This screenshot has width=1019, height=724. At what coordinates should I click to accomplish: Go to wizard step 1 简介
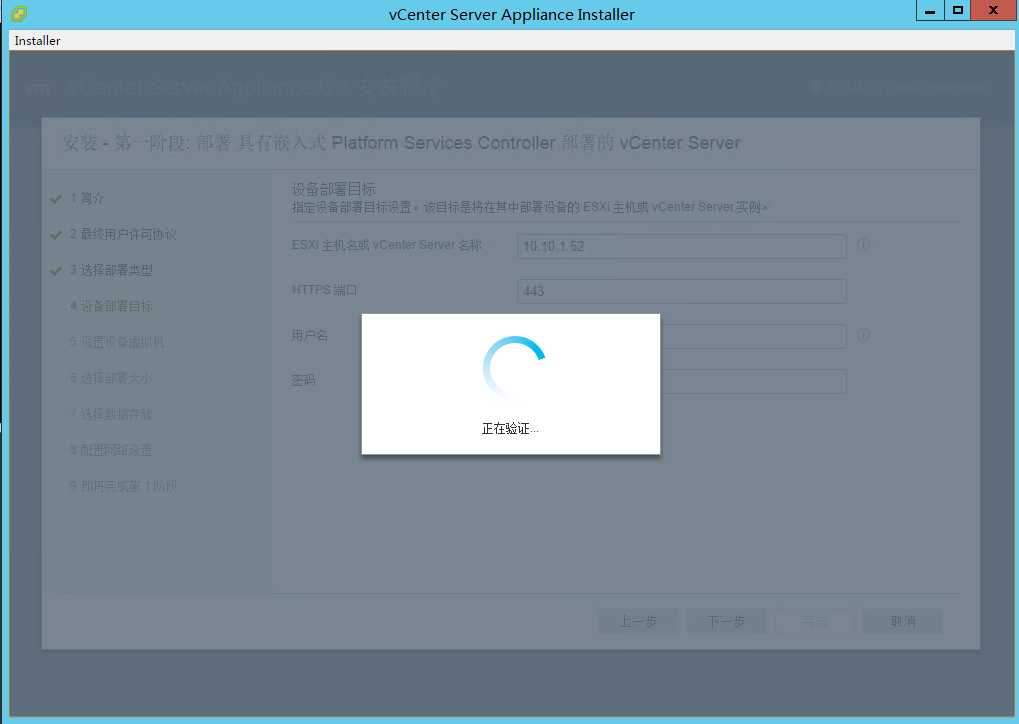[x=87, y=198]
